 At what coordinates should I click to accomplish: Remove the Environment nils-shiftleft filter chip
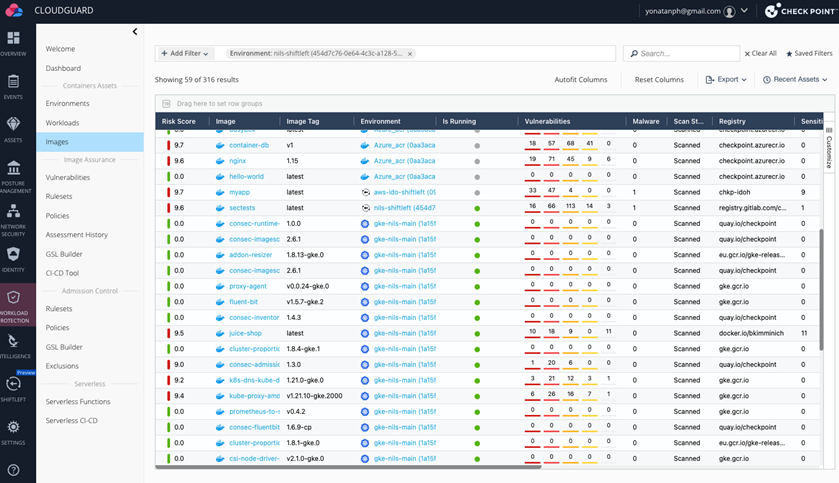pyautogui.click(x=410, y=54)
